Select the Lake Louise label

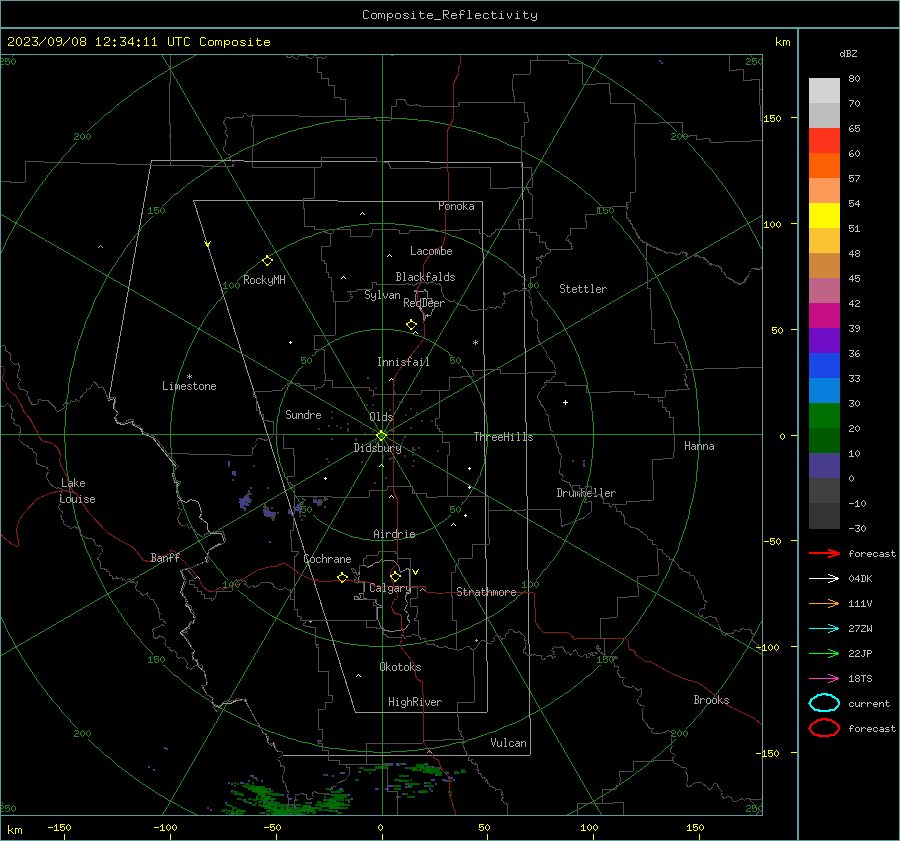[77, 491]
